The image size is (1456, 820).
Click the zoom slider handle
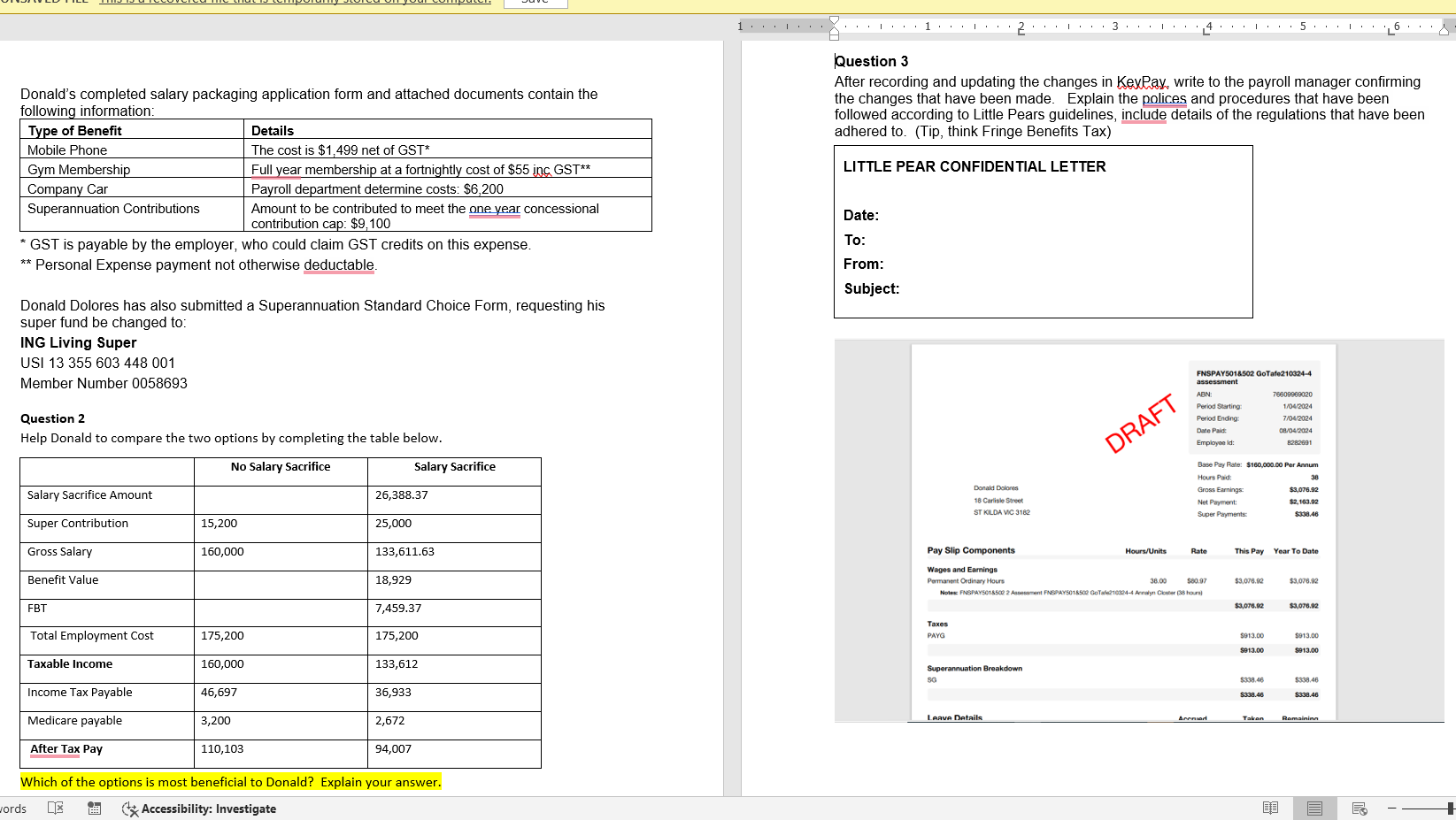pos(1450,809)
